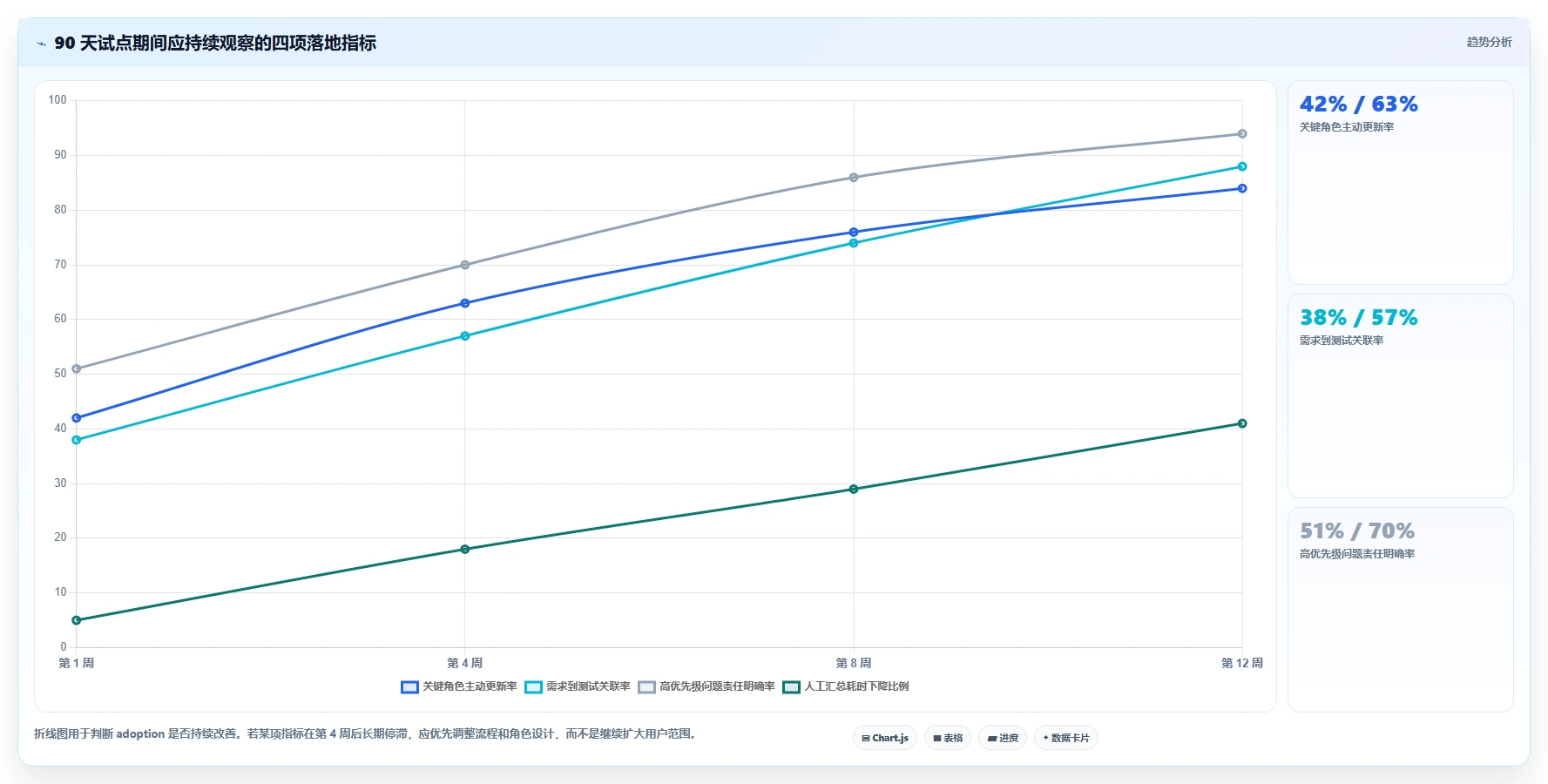
Task: Click the gray line's 第 1 周 point at 51
Action: click(77, 369)
